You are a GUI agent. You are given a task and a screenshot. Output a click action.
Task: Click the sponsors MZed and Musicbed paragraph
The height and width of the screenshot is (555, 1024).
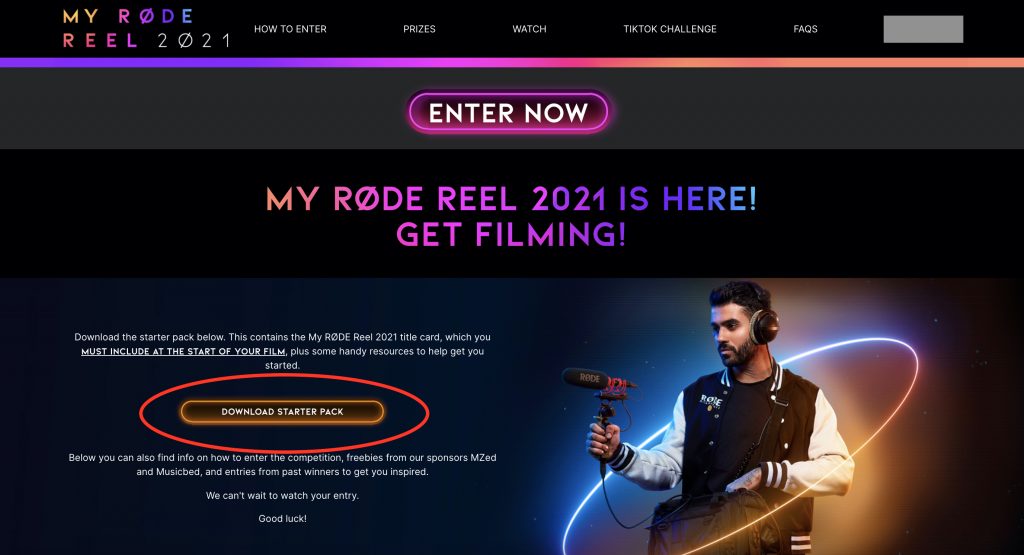[x=282, y=464]
